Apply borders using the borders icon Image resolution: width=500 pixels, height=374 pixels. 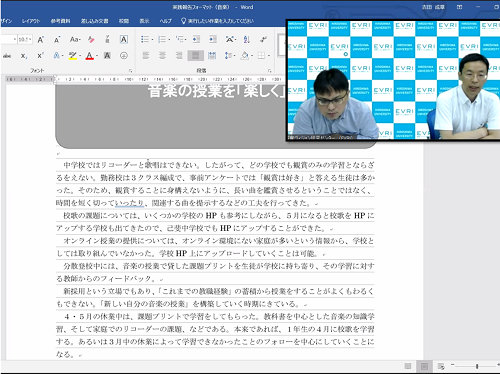point(261,55)
